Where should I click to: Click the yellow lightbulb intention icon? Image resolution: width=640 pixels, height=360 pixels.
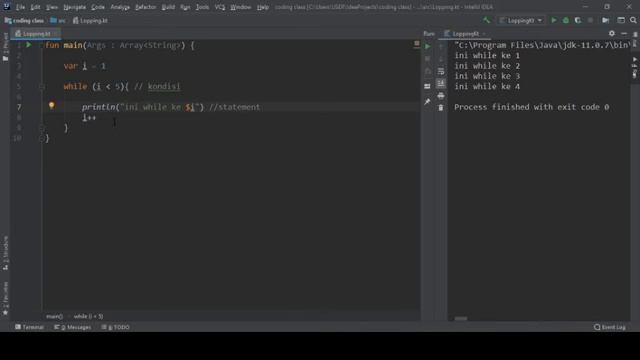click(51, 106)
